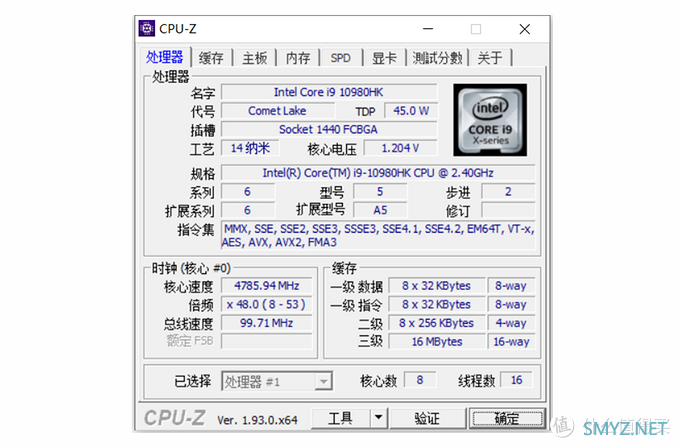Go to the 关于 tab
Screen dimensions: 680x448
(490, 58)
